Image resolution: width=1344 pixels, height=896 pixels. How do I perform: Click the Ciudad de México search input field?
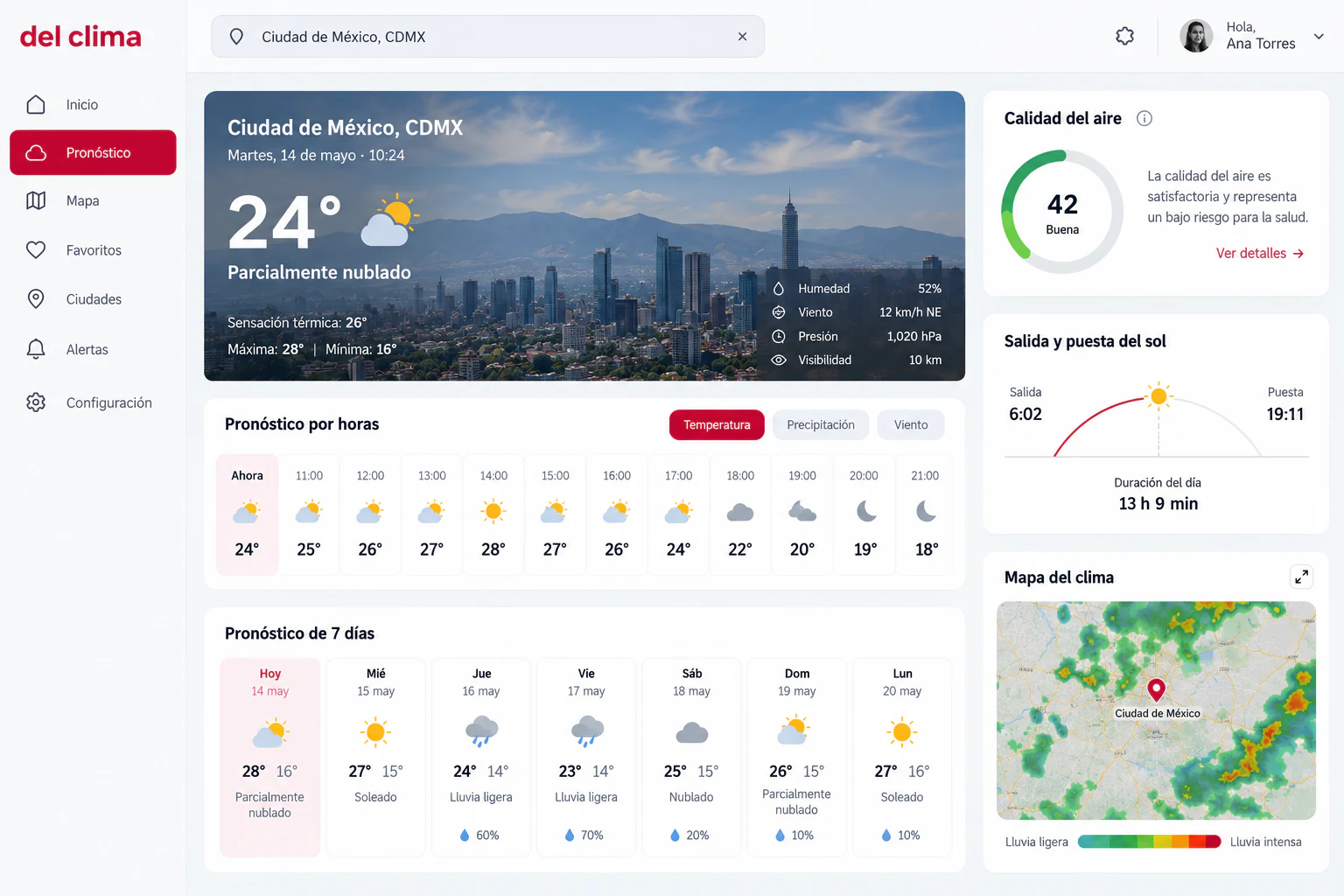click(487, 37)
